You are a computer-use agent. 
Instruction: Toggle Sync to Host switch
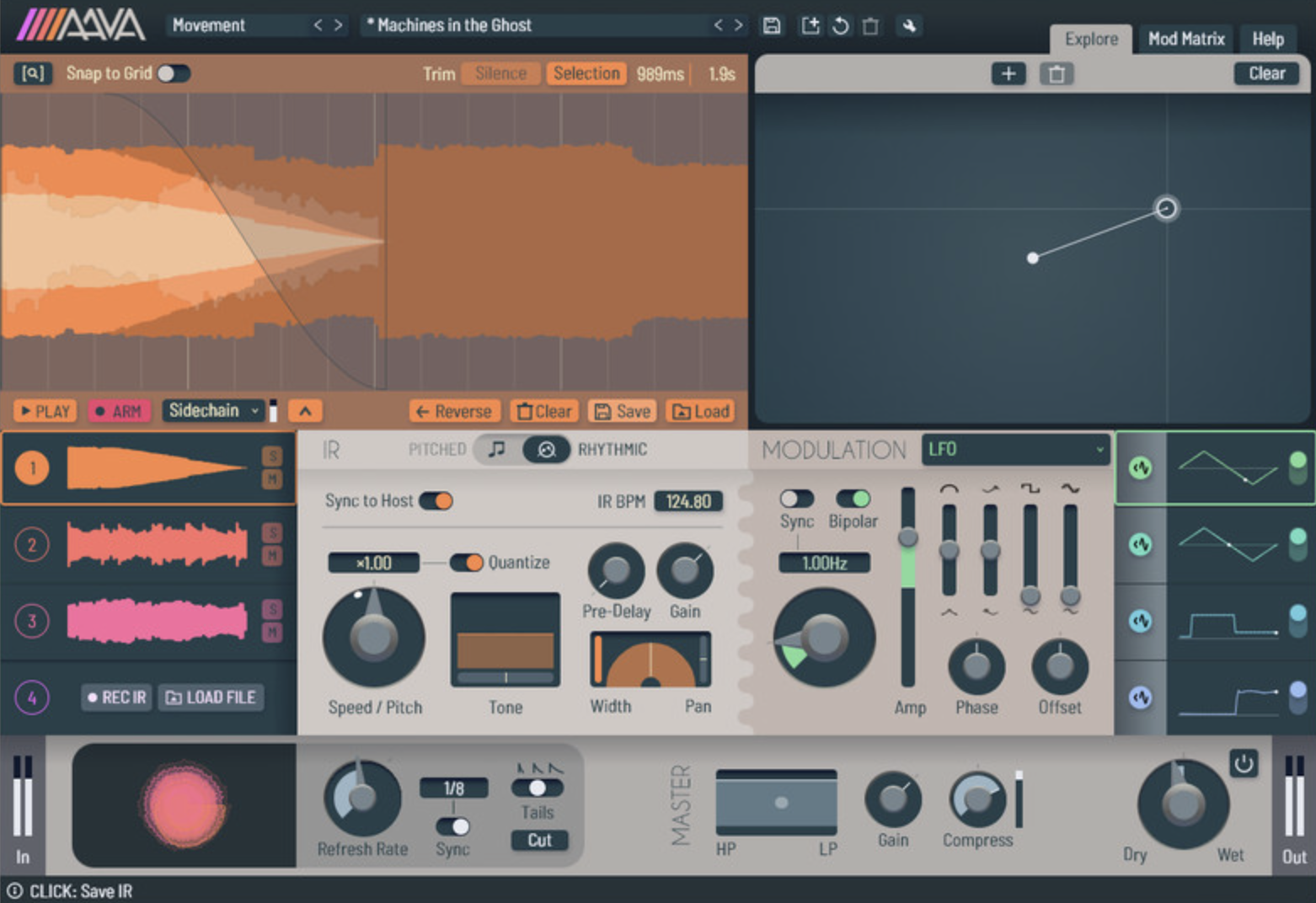pyautogui.click(x=436, y=501)
